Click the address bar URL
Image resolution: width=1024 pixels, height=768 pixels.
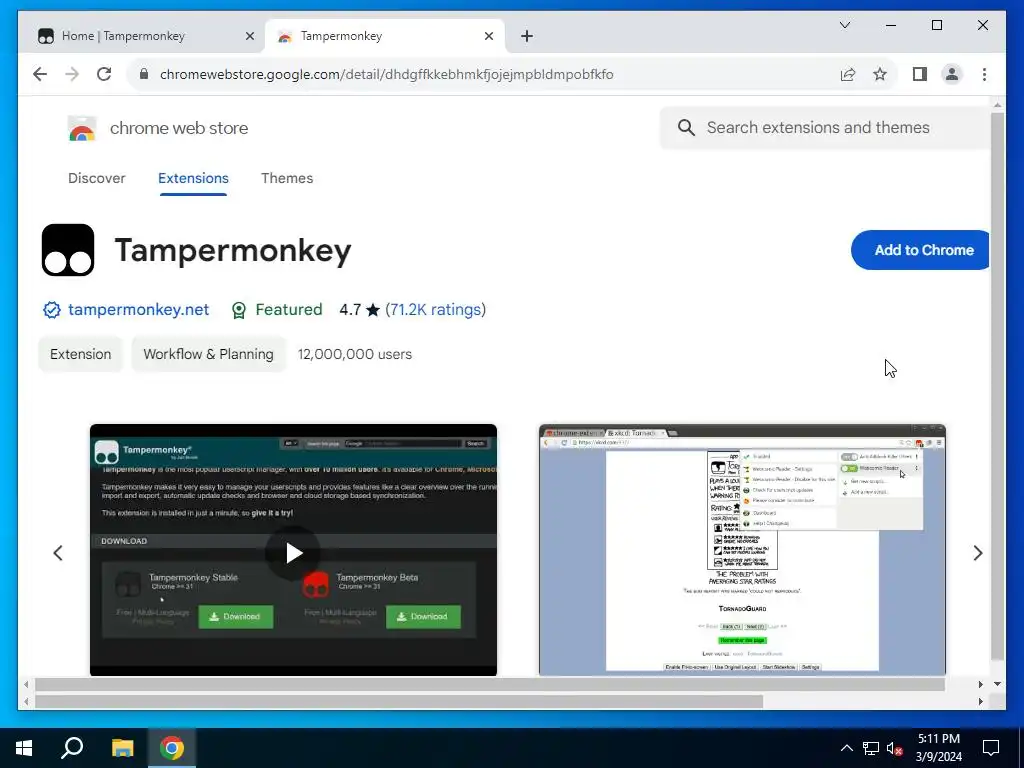point(386,74)
